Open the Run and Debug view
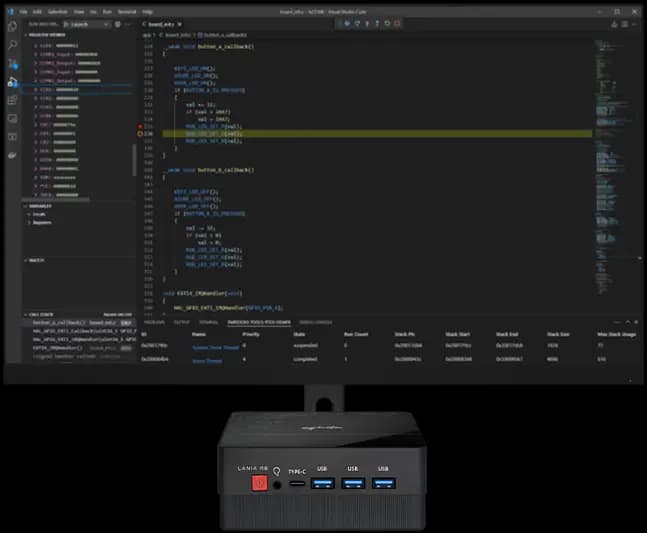 point(12,81)
